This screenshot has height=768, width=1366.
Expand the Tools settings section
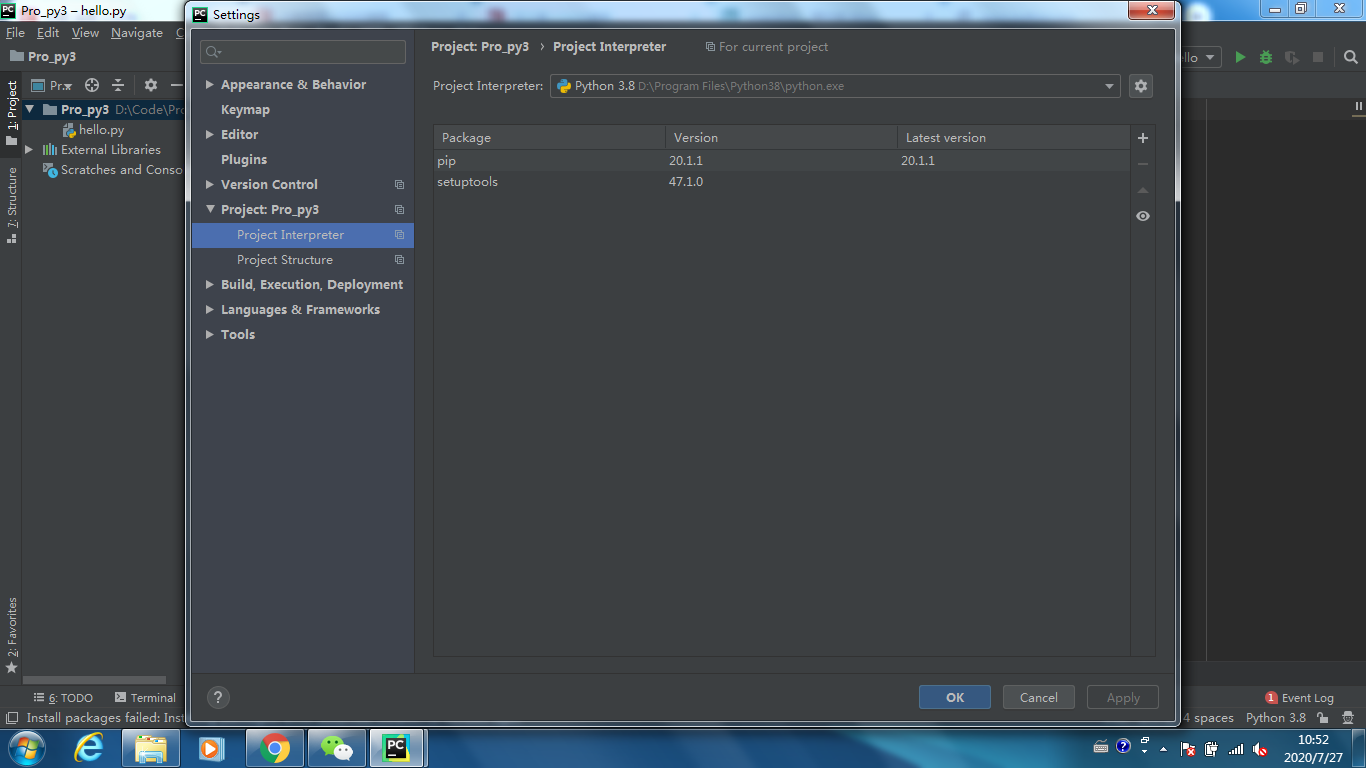[210, 335]
